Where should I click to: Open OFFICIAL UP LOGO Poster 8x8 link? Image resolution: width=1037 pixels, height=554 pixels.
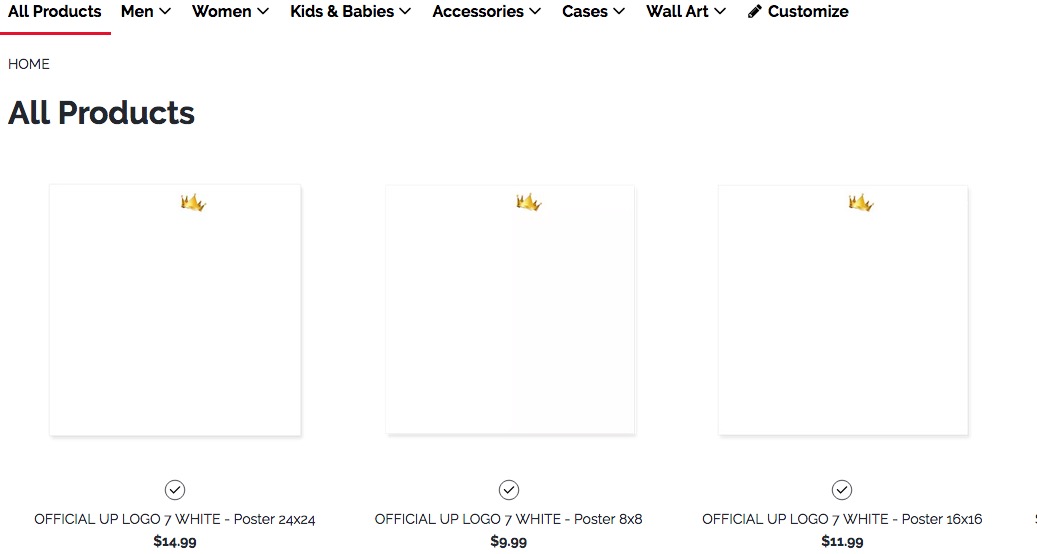click(509, 519)
